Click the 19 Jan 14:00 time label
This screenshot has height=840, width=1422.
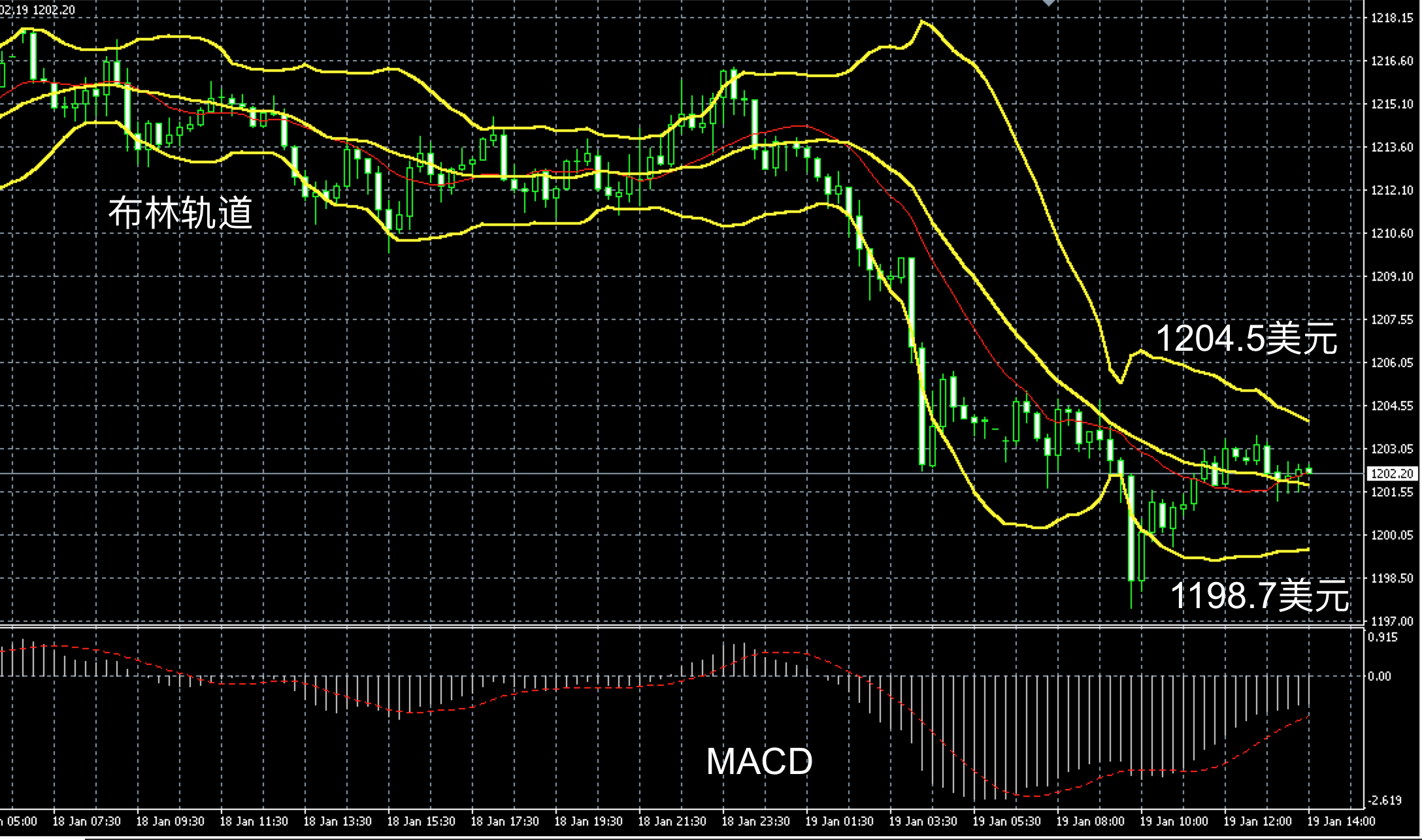tap(1341, 821)
